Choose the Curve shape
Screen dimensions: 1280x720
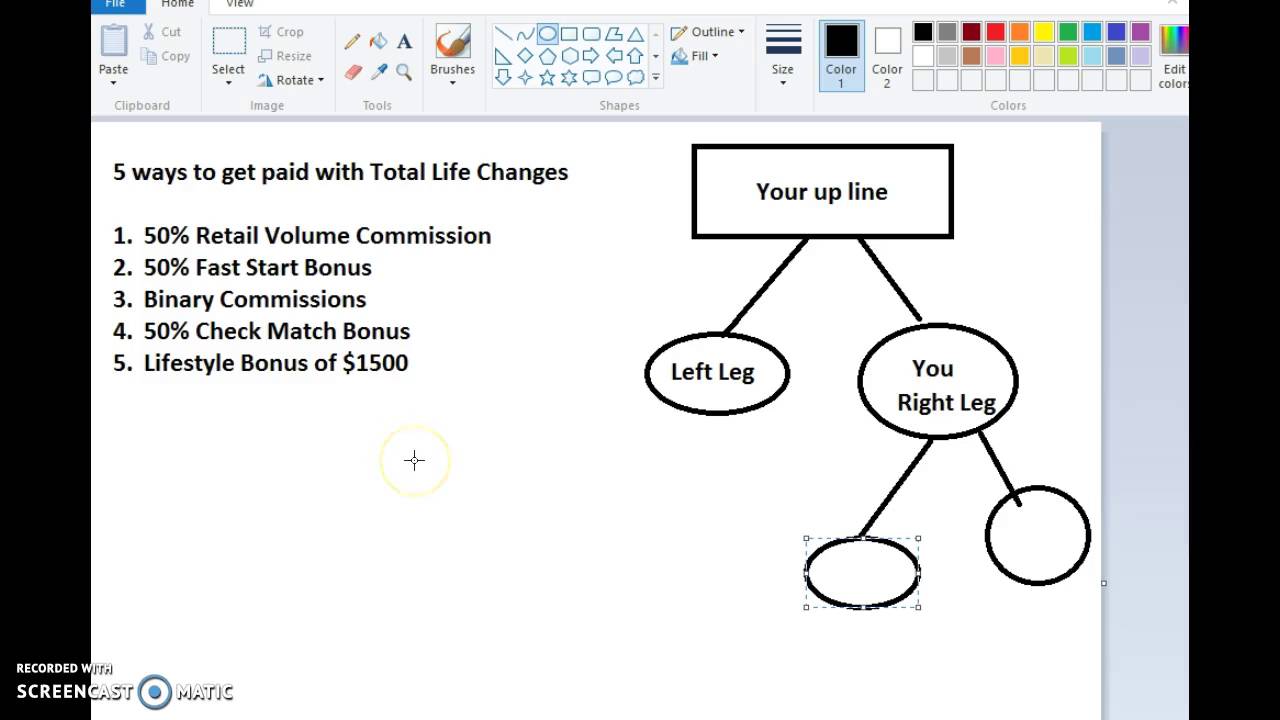click(x=525, y=34)
